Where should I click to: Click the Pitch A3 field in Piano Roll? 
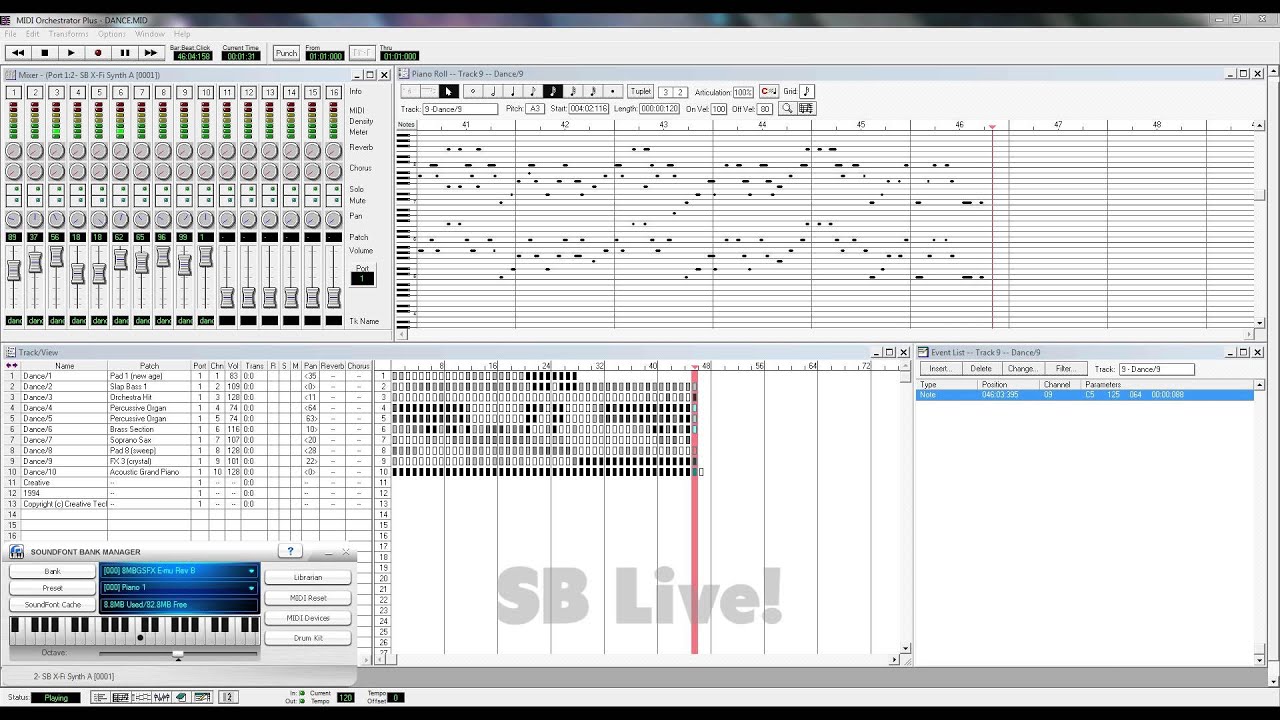pyautogui.click(x=535, y=109)
